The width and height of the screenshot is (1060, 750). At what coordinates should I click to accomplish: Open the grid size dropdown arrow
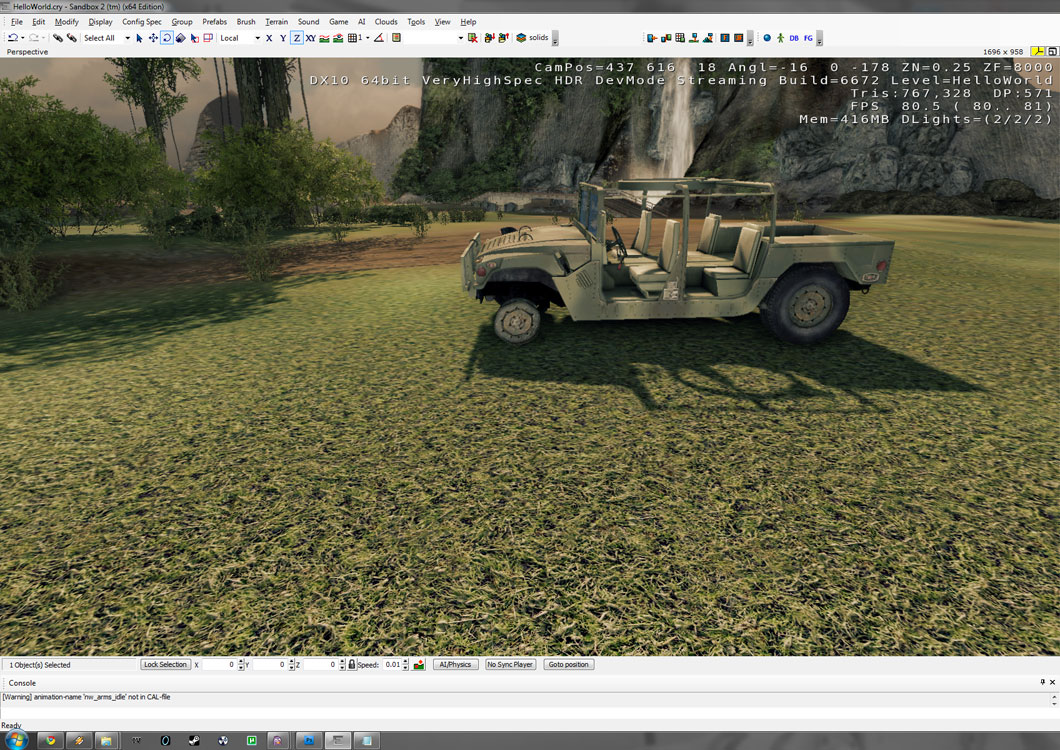pyautogui.click(x=368, y=38)
